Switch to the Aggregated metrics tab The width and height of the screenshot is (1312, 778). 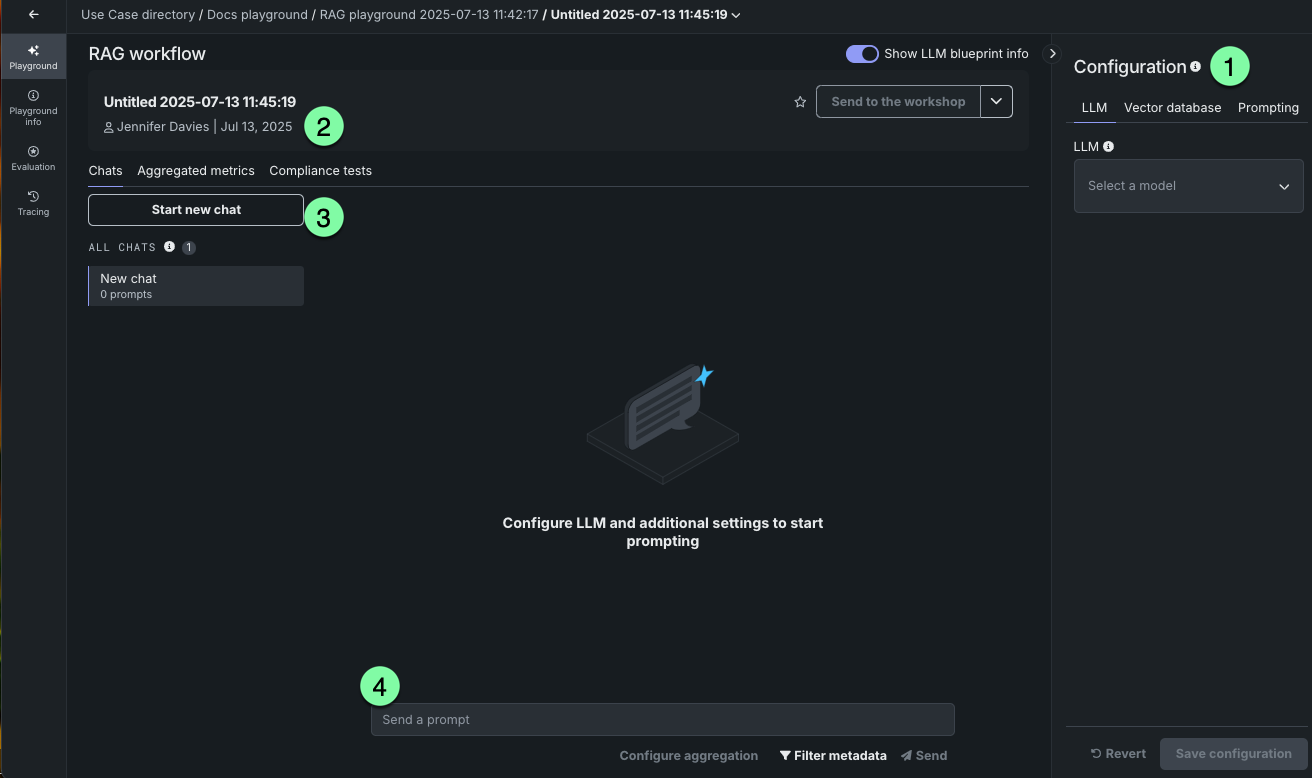(x=196, y=171)
